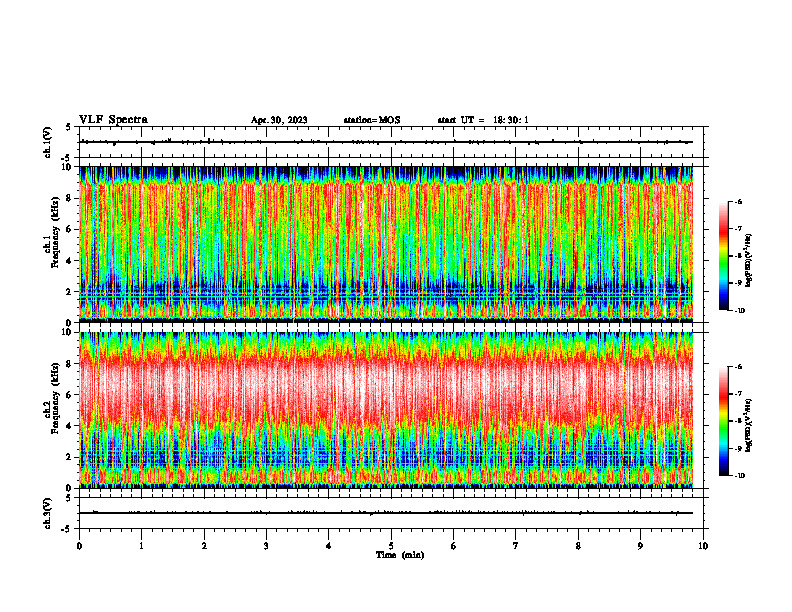792x612 pixels.
Task: Click the "station=MOS" header label
Action: click(x=372, y=120)
